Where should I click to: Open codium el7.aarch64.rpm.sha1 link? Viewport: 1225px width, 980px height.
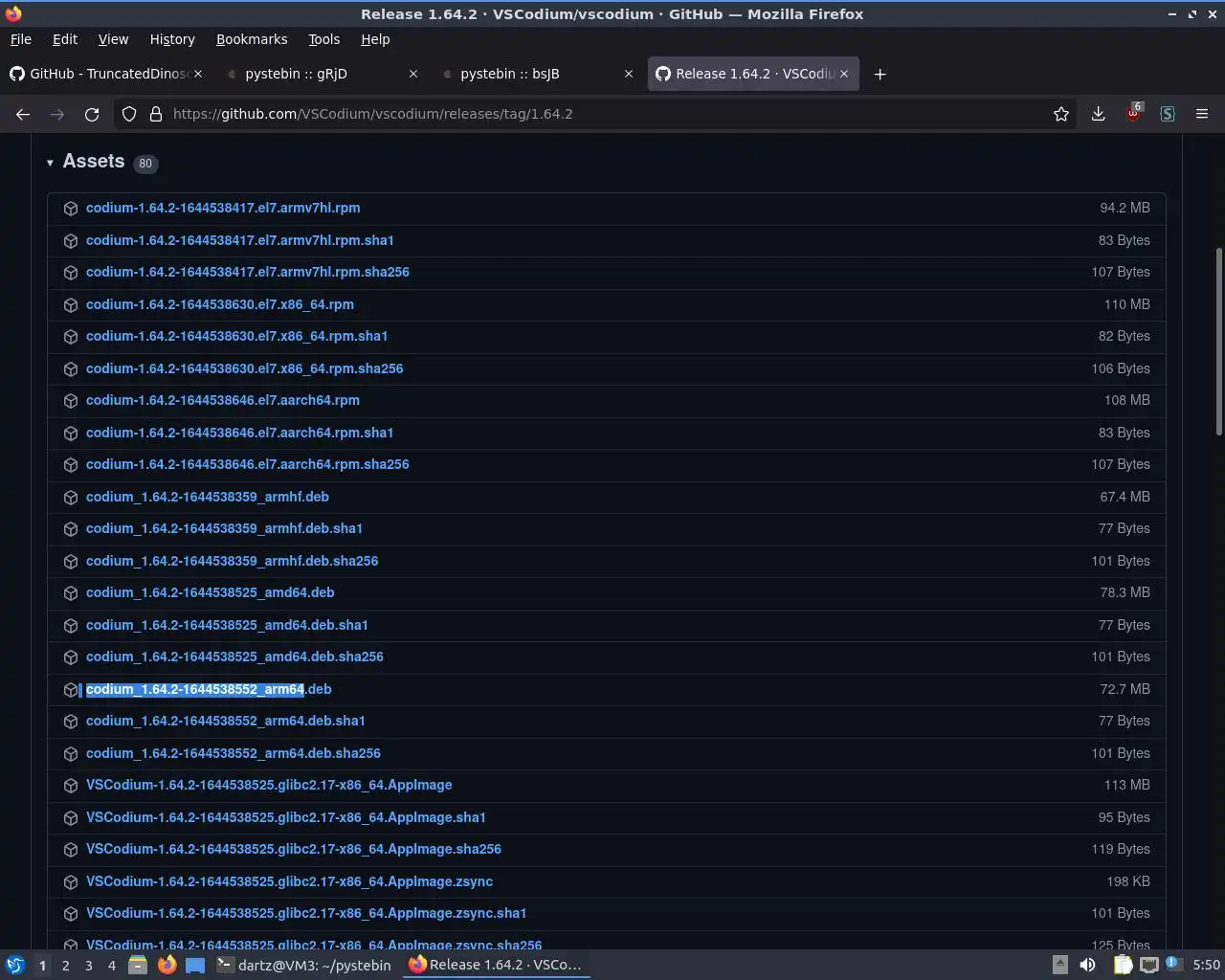coord(240,433)
